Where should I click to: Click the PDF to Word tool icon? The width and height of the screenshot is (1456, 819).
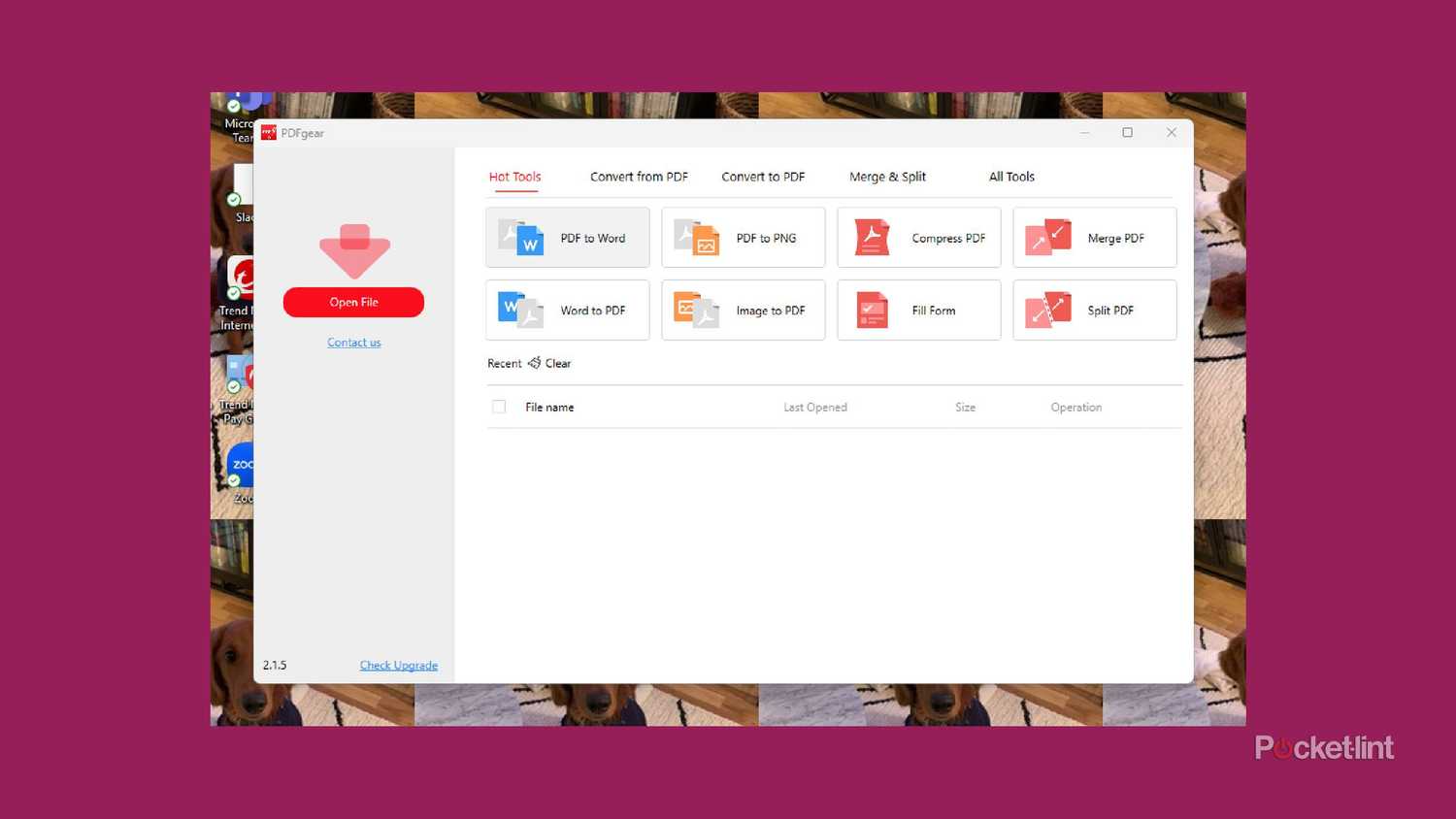(x=521, y=238)
